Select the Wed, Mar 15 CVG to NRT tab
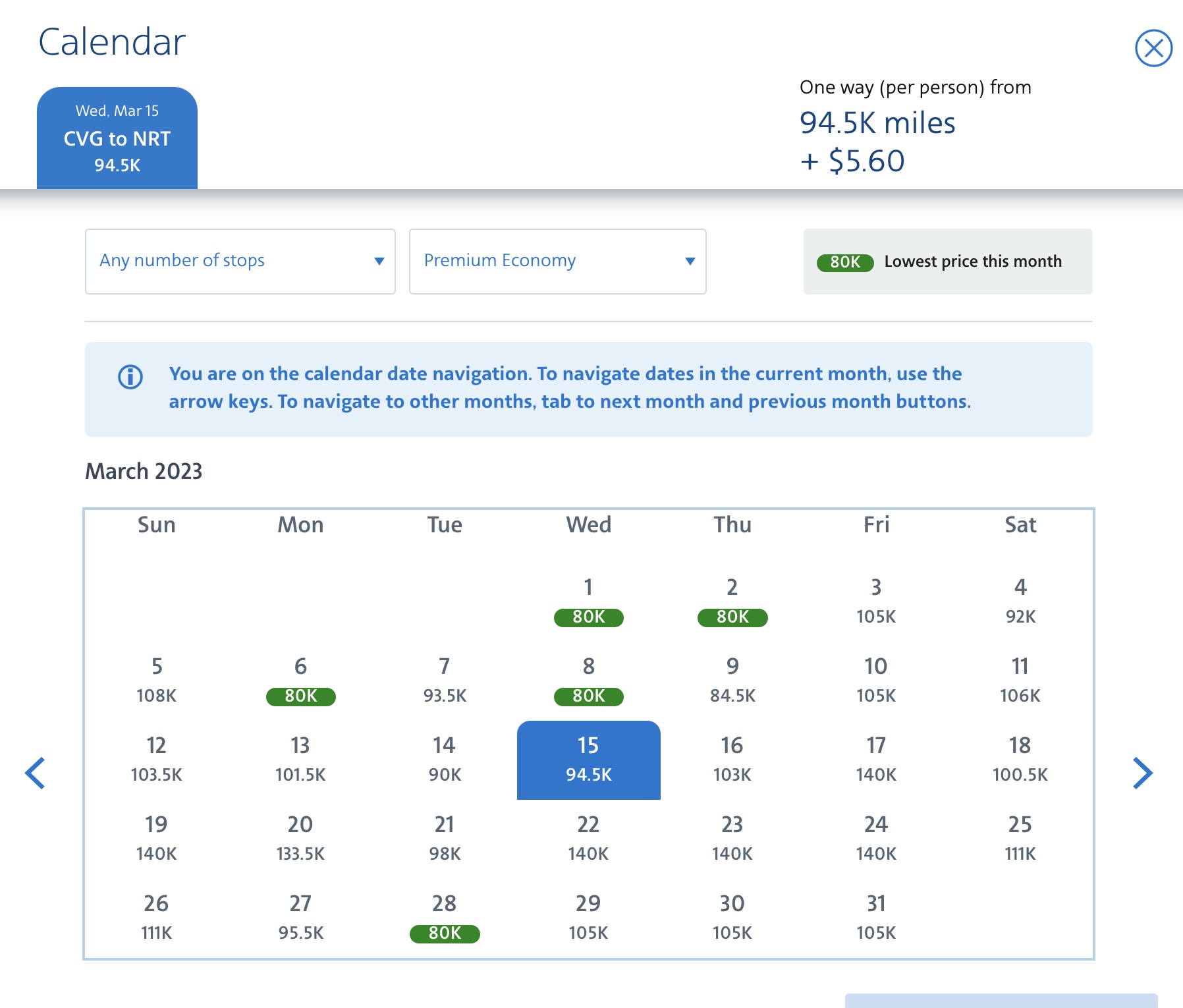Image resolution: width=1183 pixels, height=1008 pixels. click(117, 138)
